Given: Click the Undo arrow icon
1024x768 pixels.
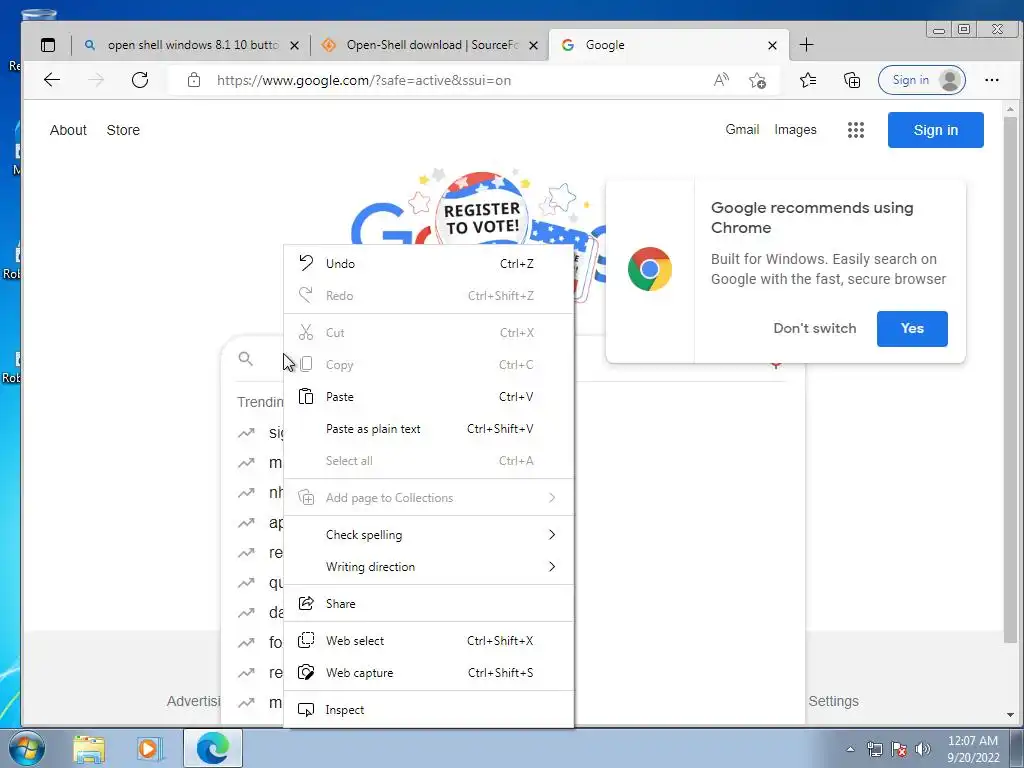Looking at the screenshot, I should 306,263.
